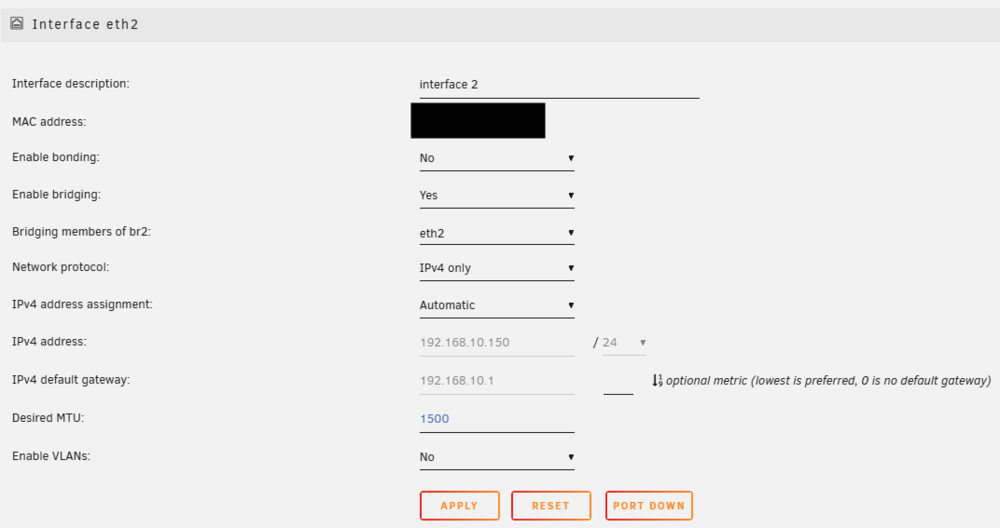Open the Enable bridging dropdown
This screenshot has height=528, width=1000.
(x=497, y=195)
